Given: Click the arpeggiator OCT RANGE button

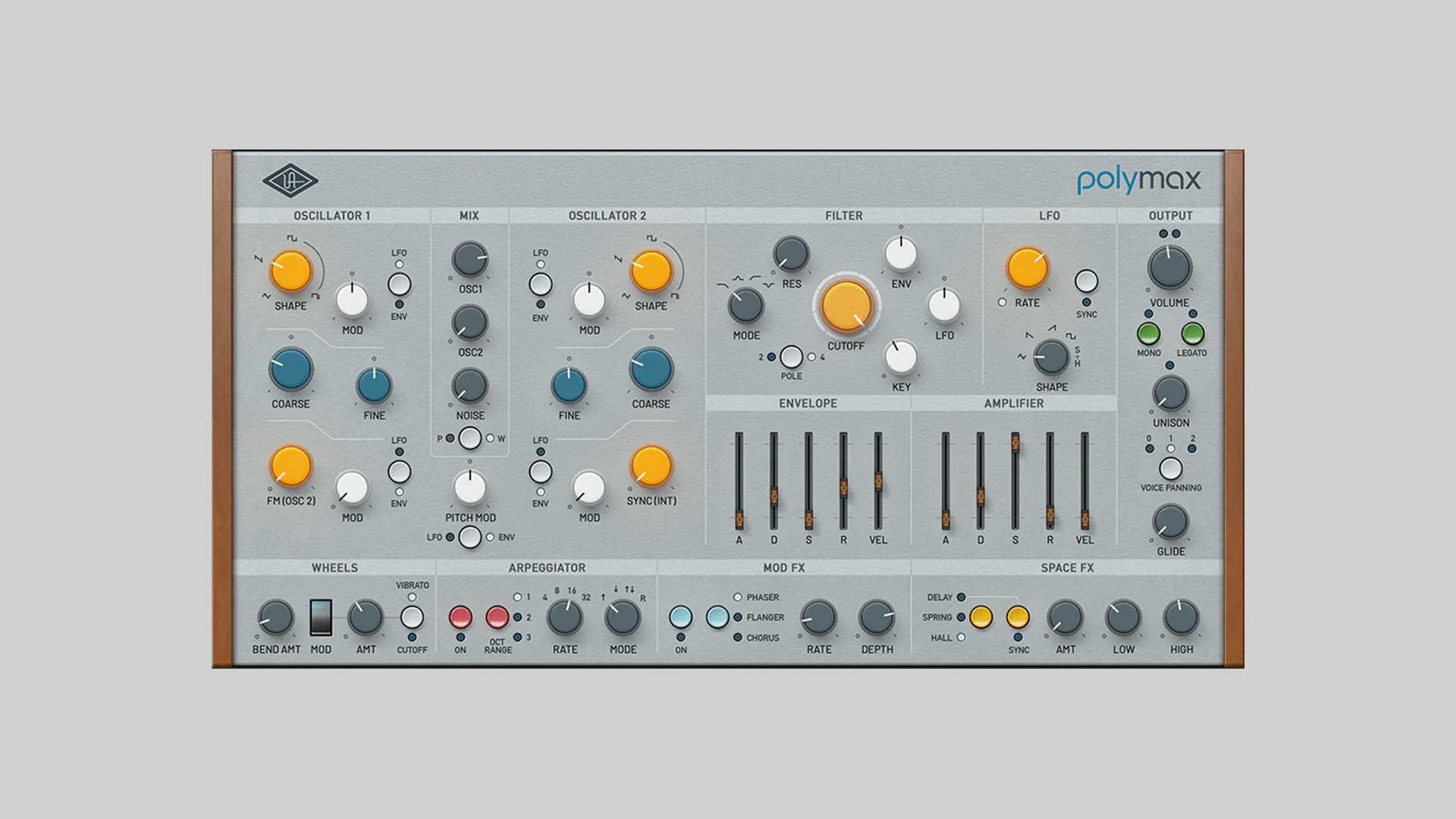Looking at the screenshot, I should [497, 617].
